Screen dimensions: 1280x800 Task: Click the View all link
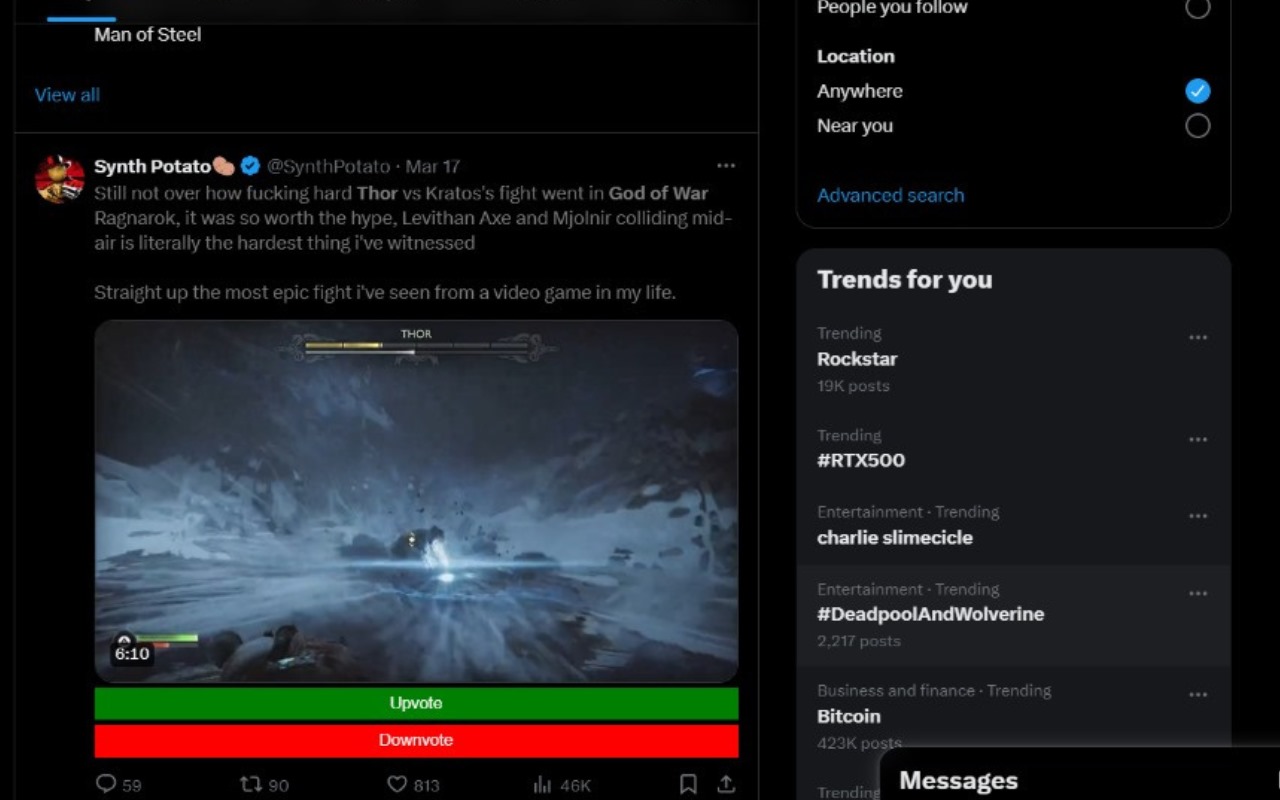[67, 95]
